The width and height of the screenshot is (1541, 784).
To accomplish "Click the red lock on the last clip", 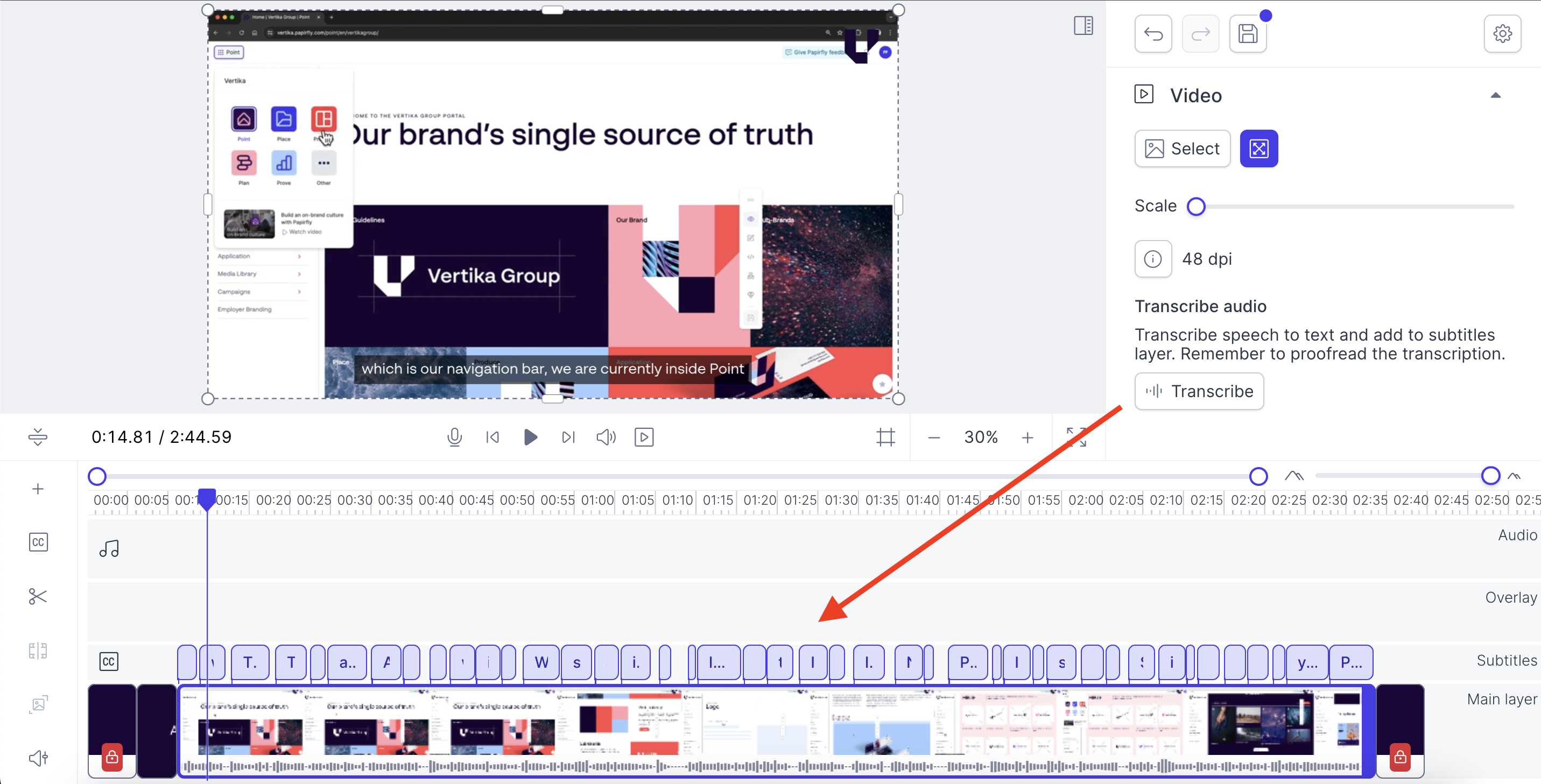I will tap(1400, 757).
